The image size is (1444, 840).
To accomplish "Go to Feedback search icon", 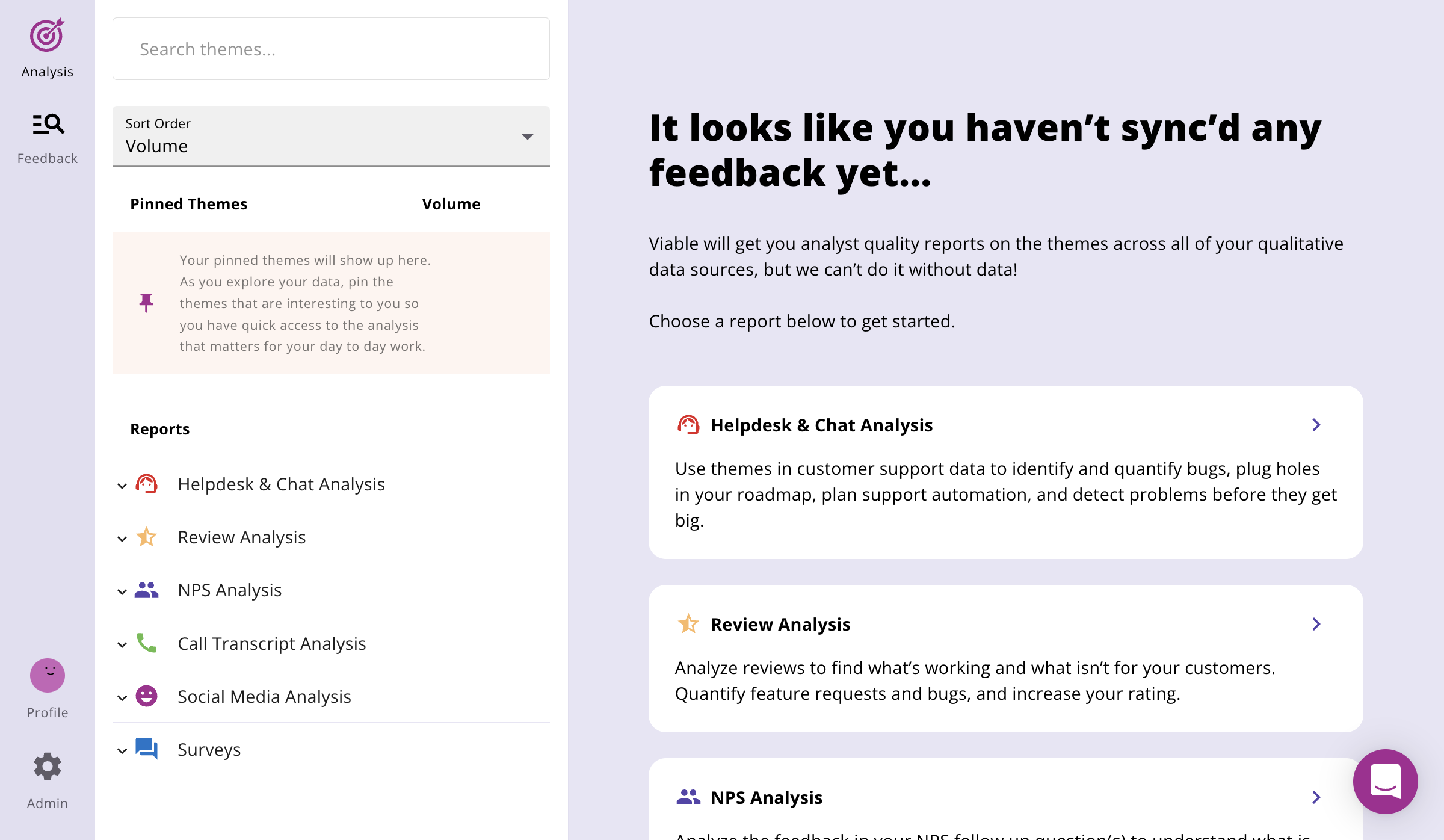I will coord(48,124).
